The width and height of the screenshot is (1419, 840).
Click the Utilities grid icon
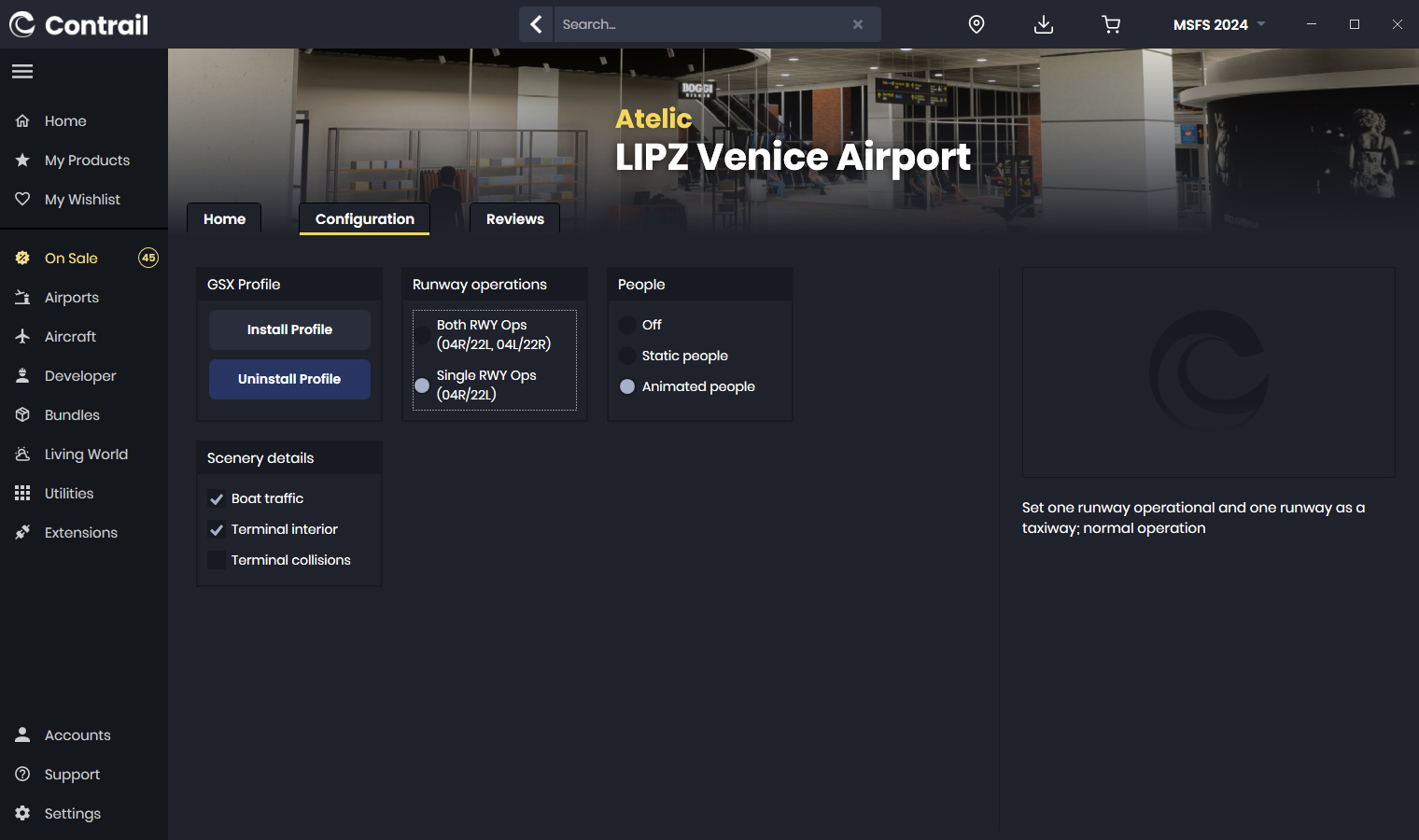tap(22, 494)
